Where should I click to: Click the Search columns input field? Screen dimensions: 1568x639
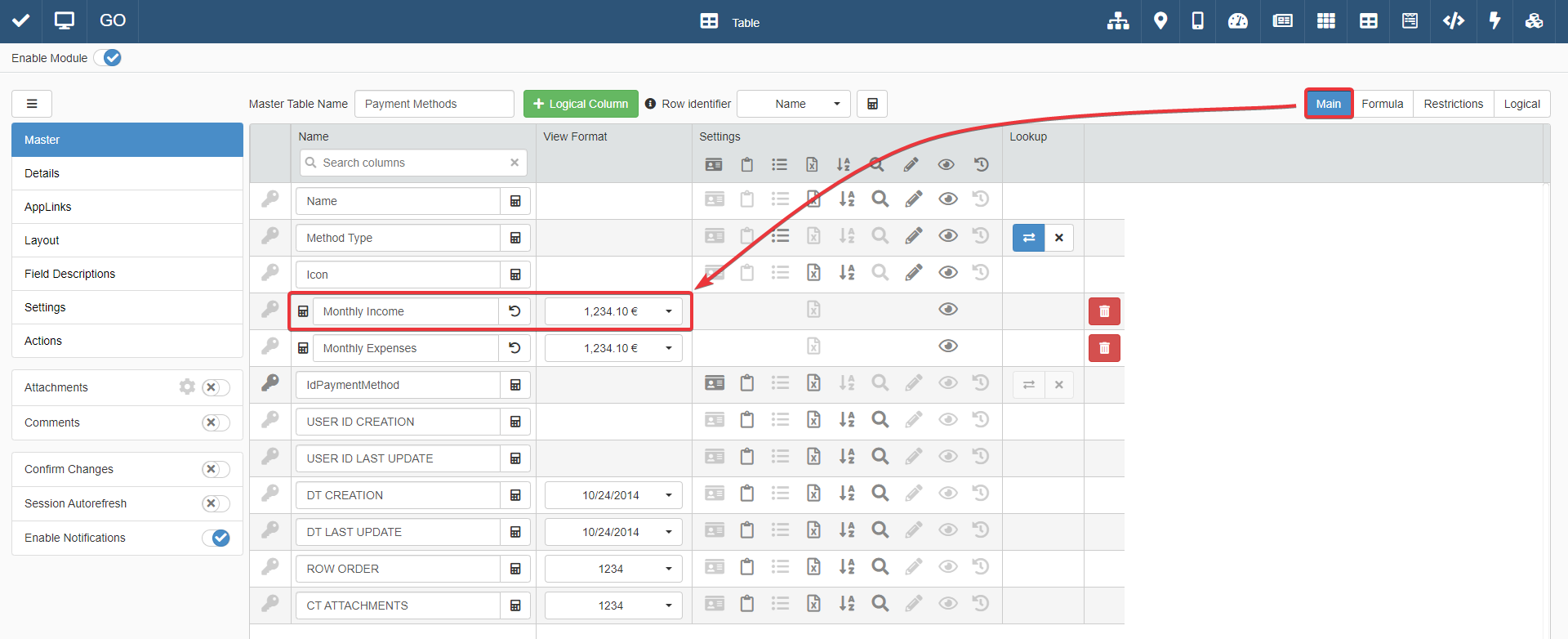412,163
